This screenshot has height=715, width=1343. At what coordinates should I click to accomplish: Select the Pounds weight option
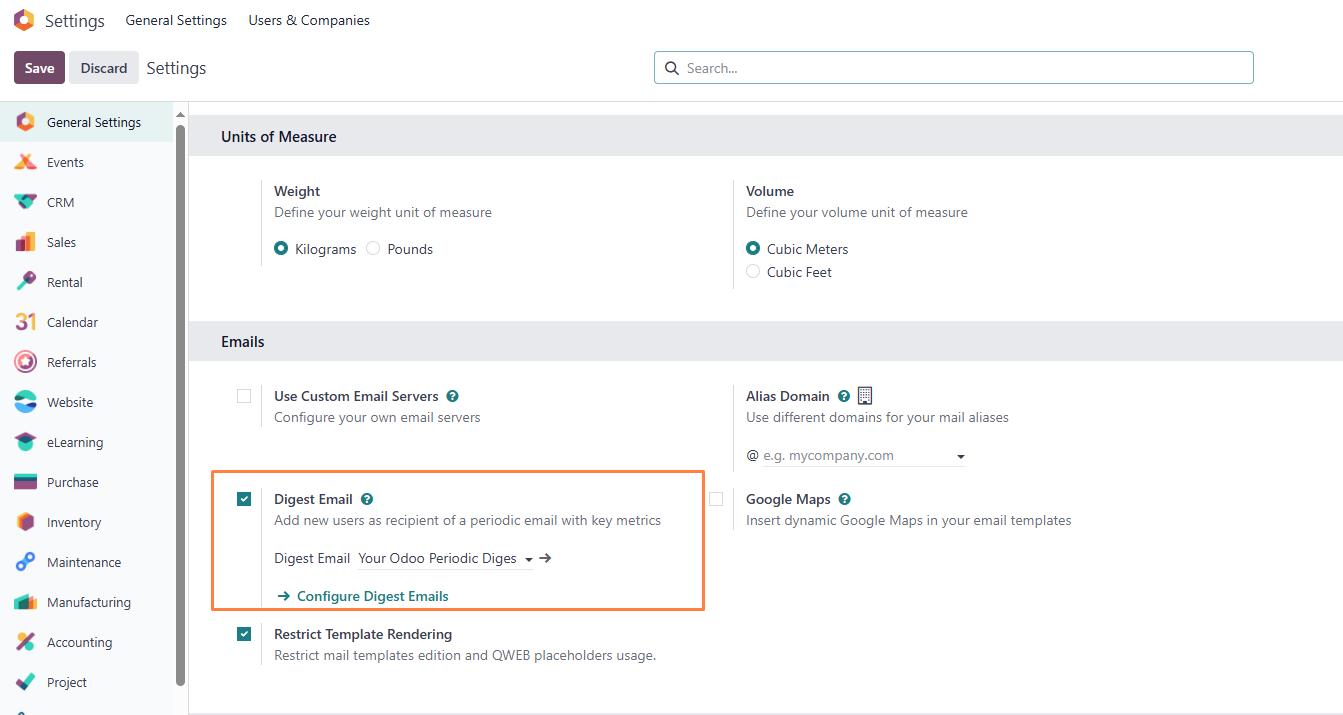(x=373, y=249)
